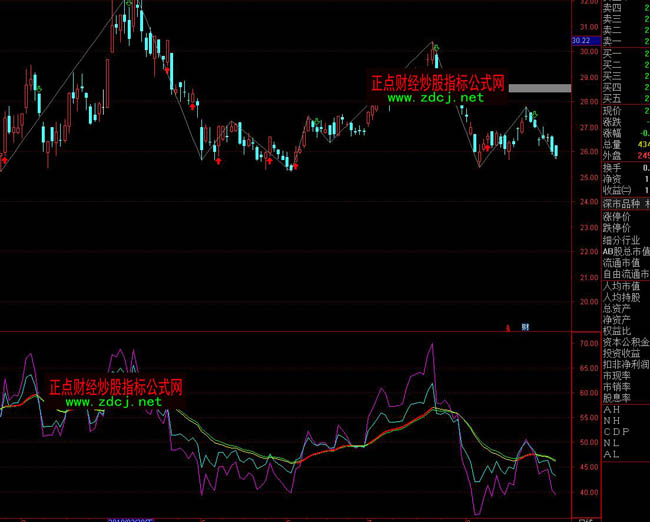Screen dimensions: 650x522
Task: Switch to the 深市品种 tab
Action: pyautogui.click(x=620, y=203)
